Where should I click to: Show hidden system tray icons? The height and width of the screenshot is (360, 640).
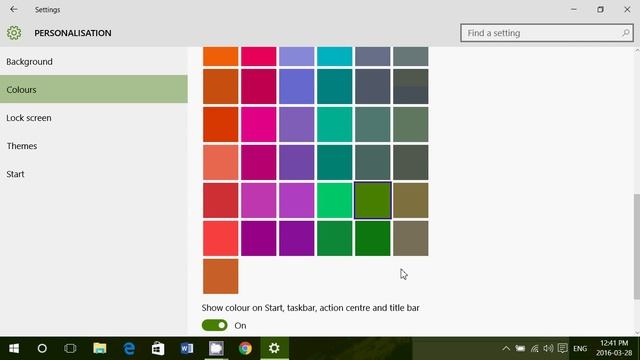506,348
